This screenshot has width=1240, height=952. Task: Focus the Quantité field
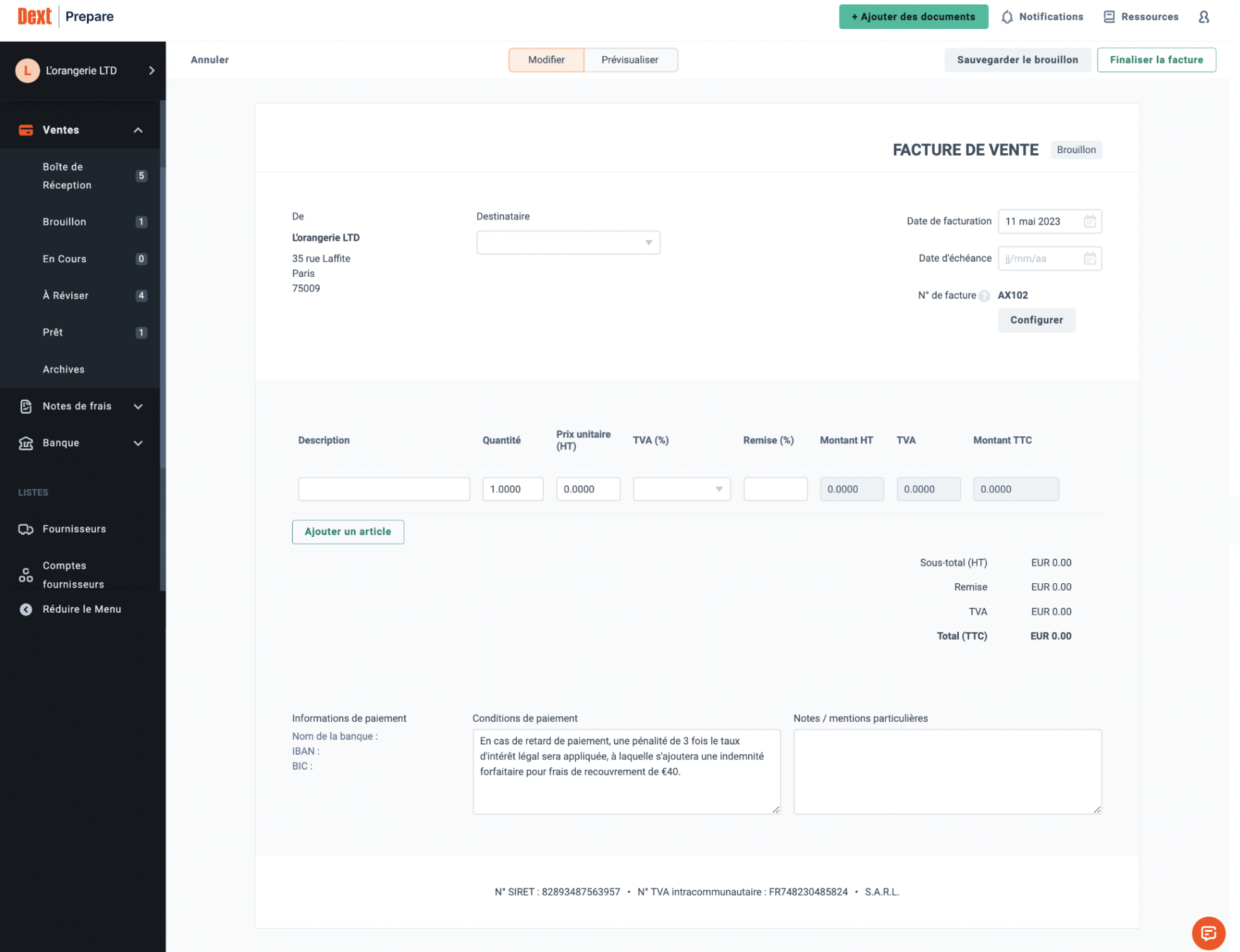(x=513, y=489)
